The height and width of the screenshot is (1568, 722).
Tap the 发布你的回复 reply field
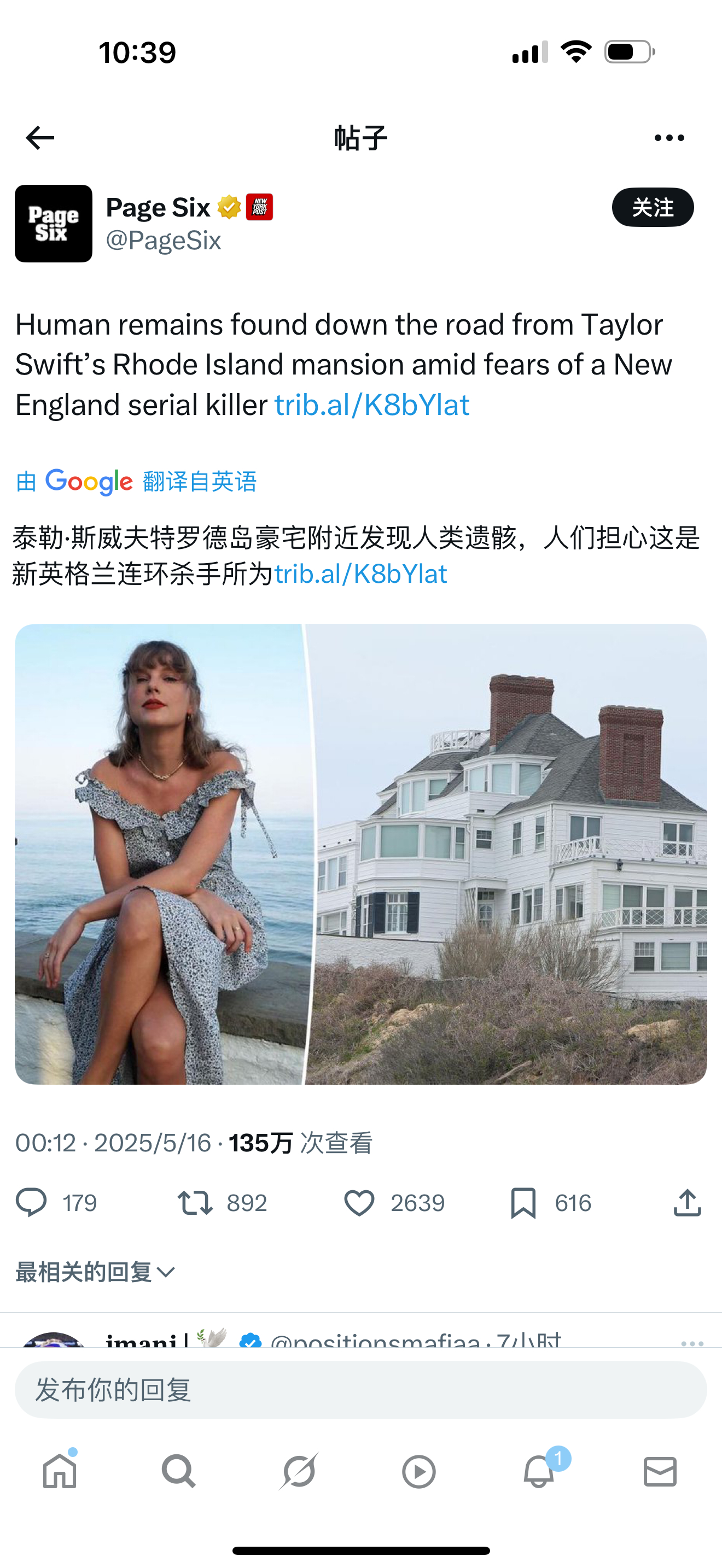tap(360, 1390)
